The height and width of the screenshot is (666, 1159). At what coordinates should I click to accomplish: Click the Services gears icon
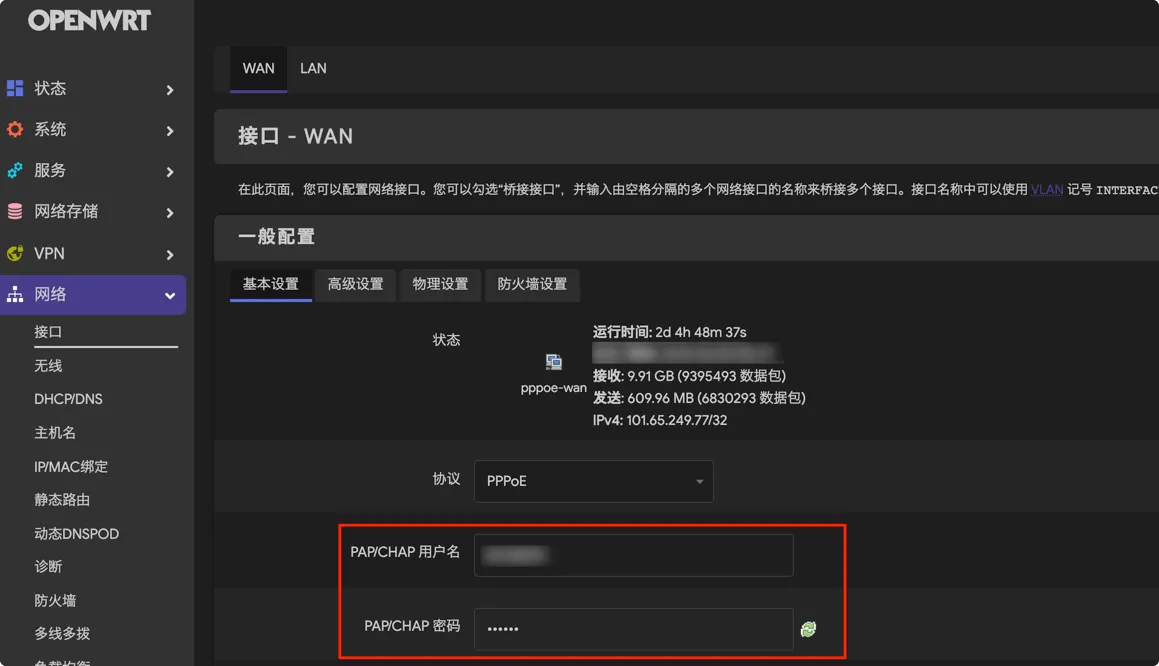pos(15,170)
